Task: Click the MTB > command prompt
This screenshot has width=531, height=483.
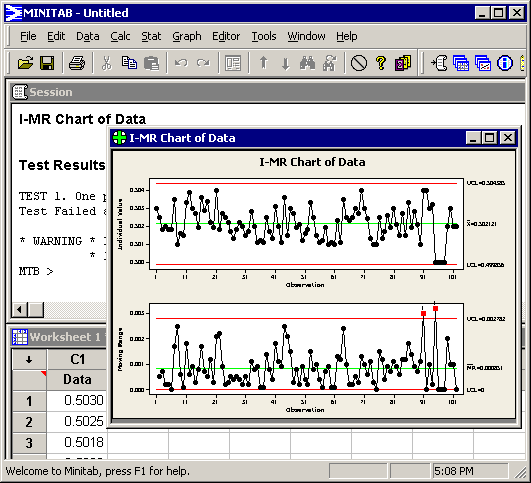Action: click(36, 272)
